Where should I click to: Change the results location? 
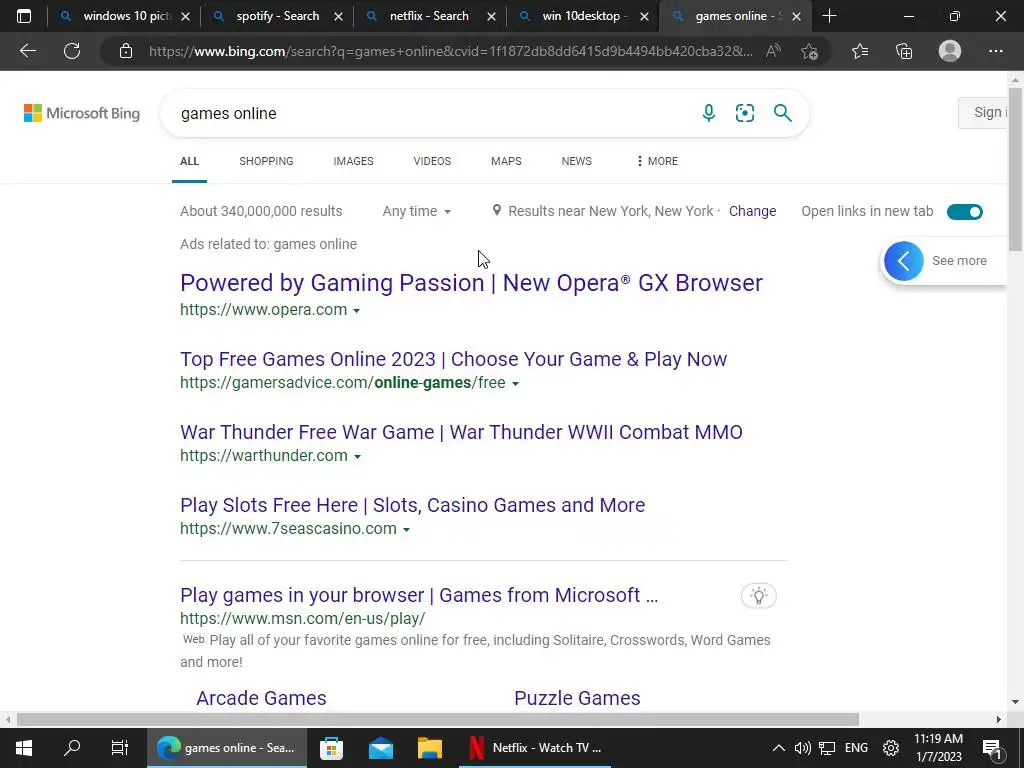tap(752, 211)
